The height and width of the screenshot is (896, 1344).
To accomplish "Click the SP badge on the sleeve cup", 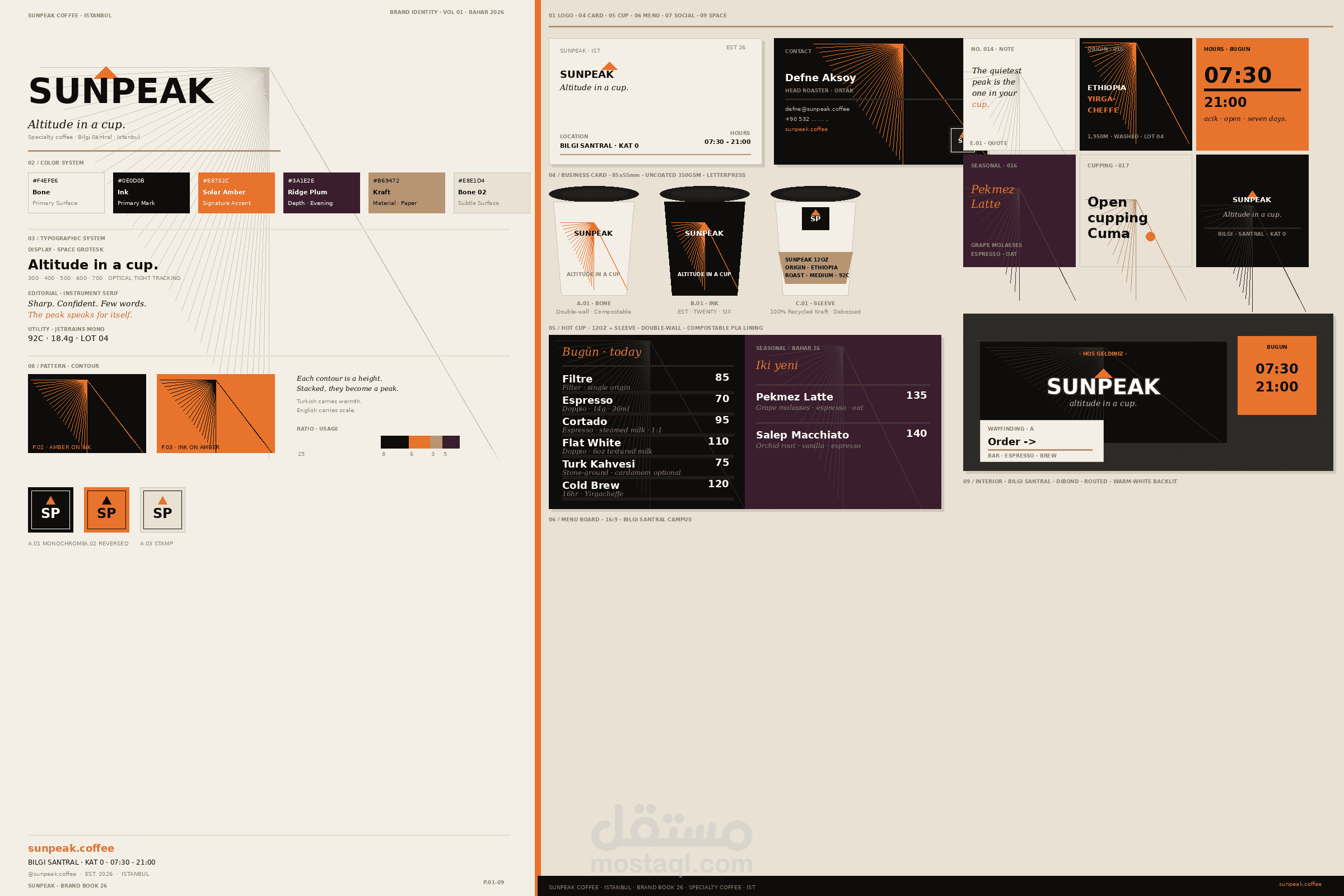I will (815, 218).
